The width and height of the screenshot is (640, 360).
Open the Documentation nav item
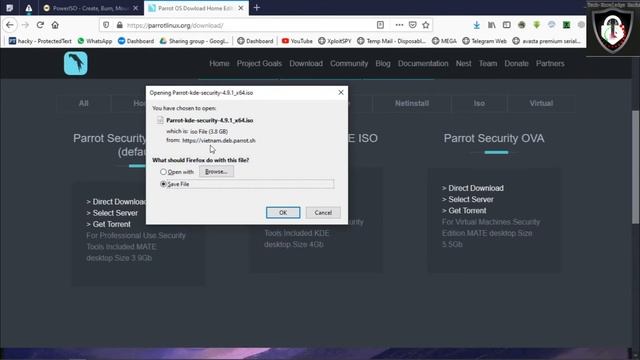pos(423,64)
